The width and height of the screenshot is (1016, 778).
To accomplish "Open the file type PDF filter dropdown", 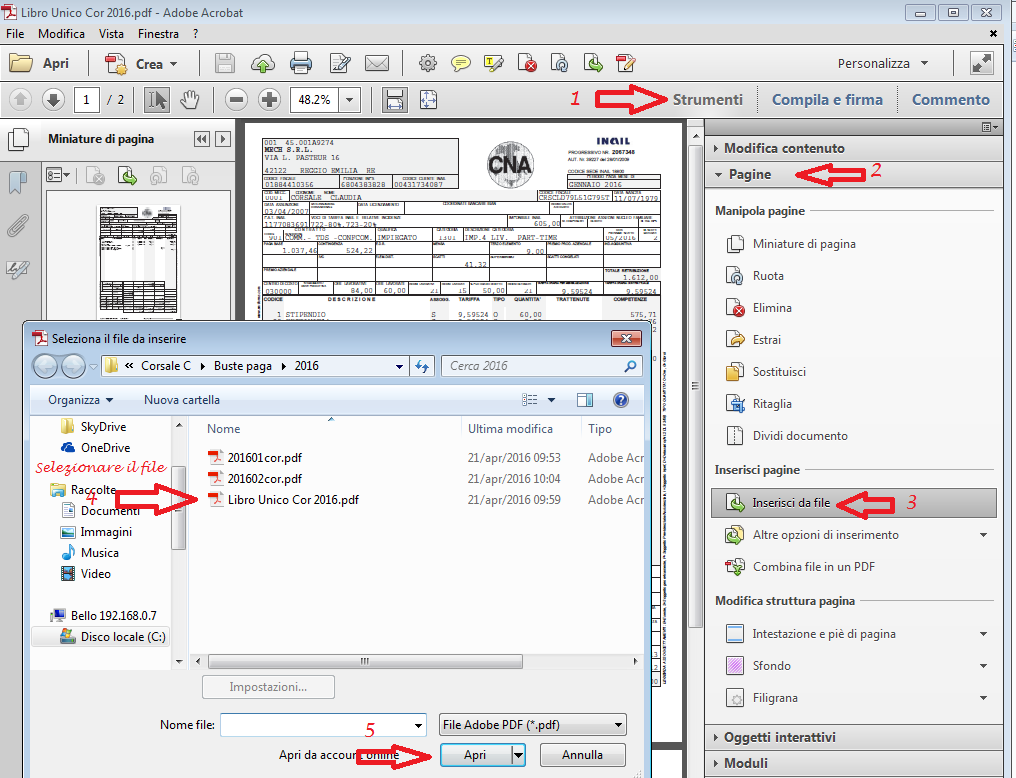I will point(533,725).
